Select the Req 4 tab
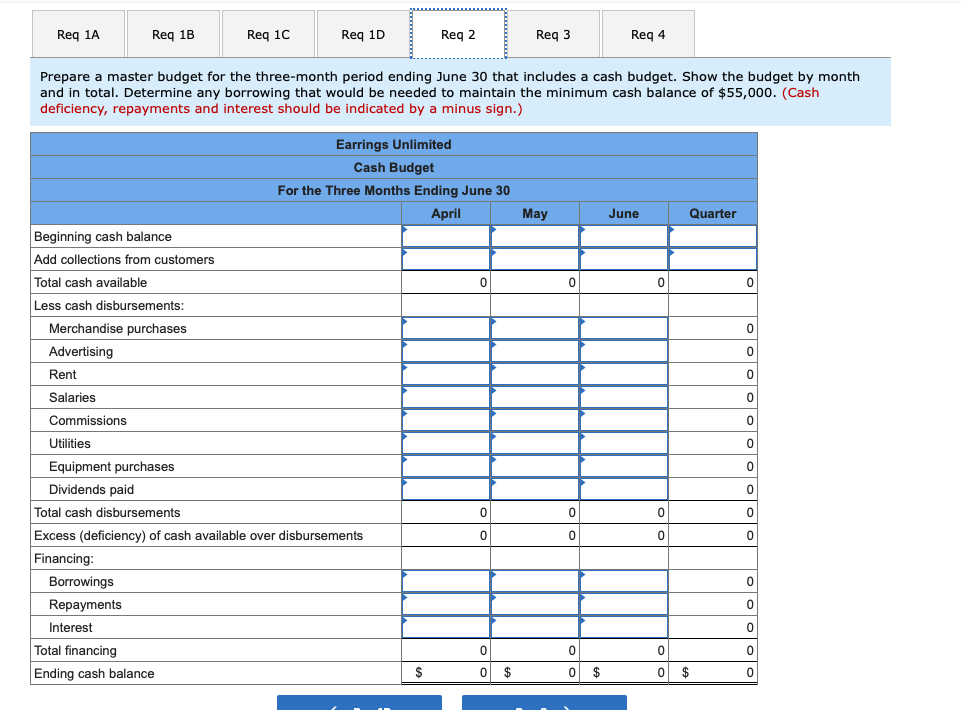 pos(647,33)
